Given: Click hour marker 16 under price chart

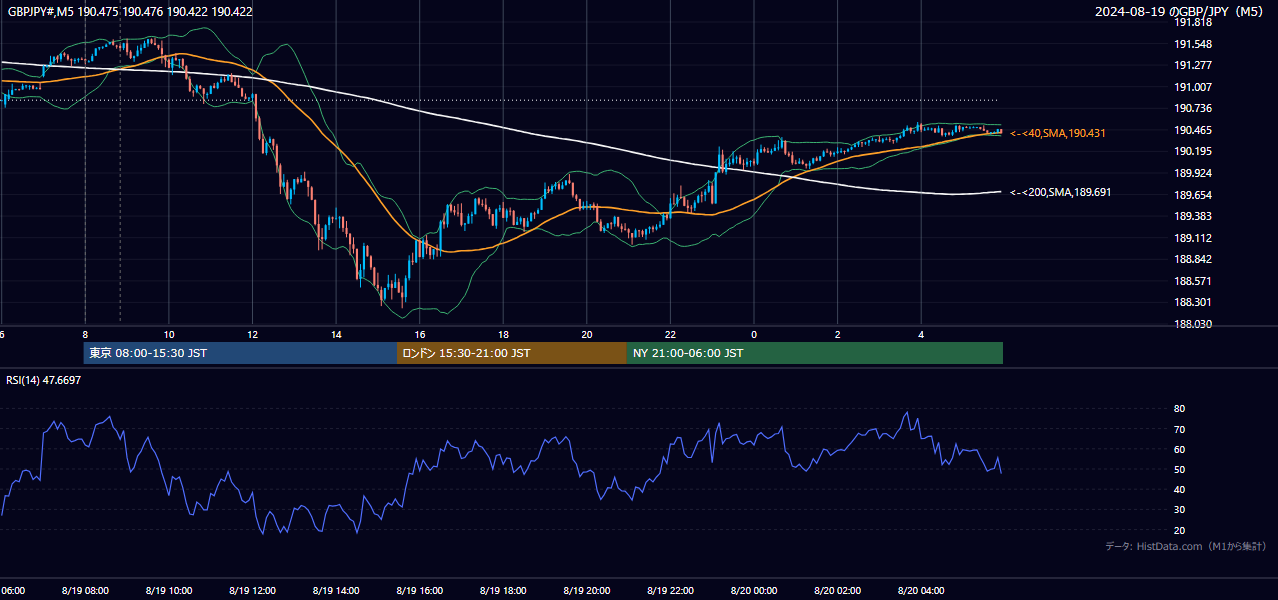Looking at the screenshot, I should [x=420, y=335].
